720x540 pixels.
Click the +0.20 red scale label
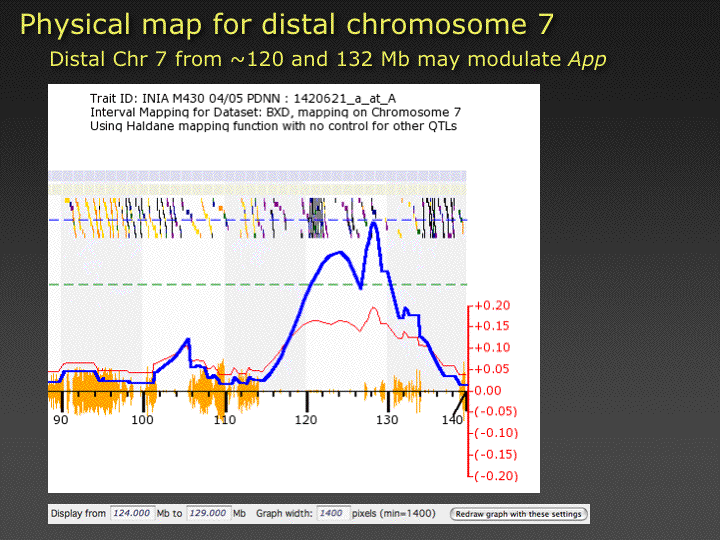pyautogui.click(x=493, y=305)
